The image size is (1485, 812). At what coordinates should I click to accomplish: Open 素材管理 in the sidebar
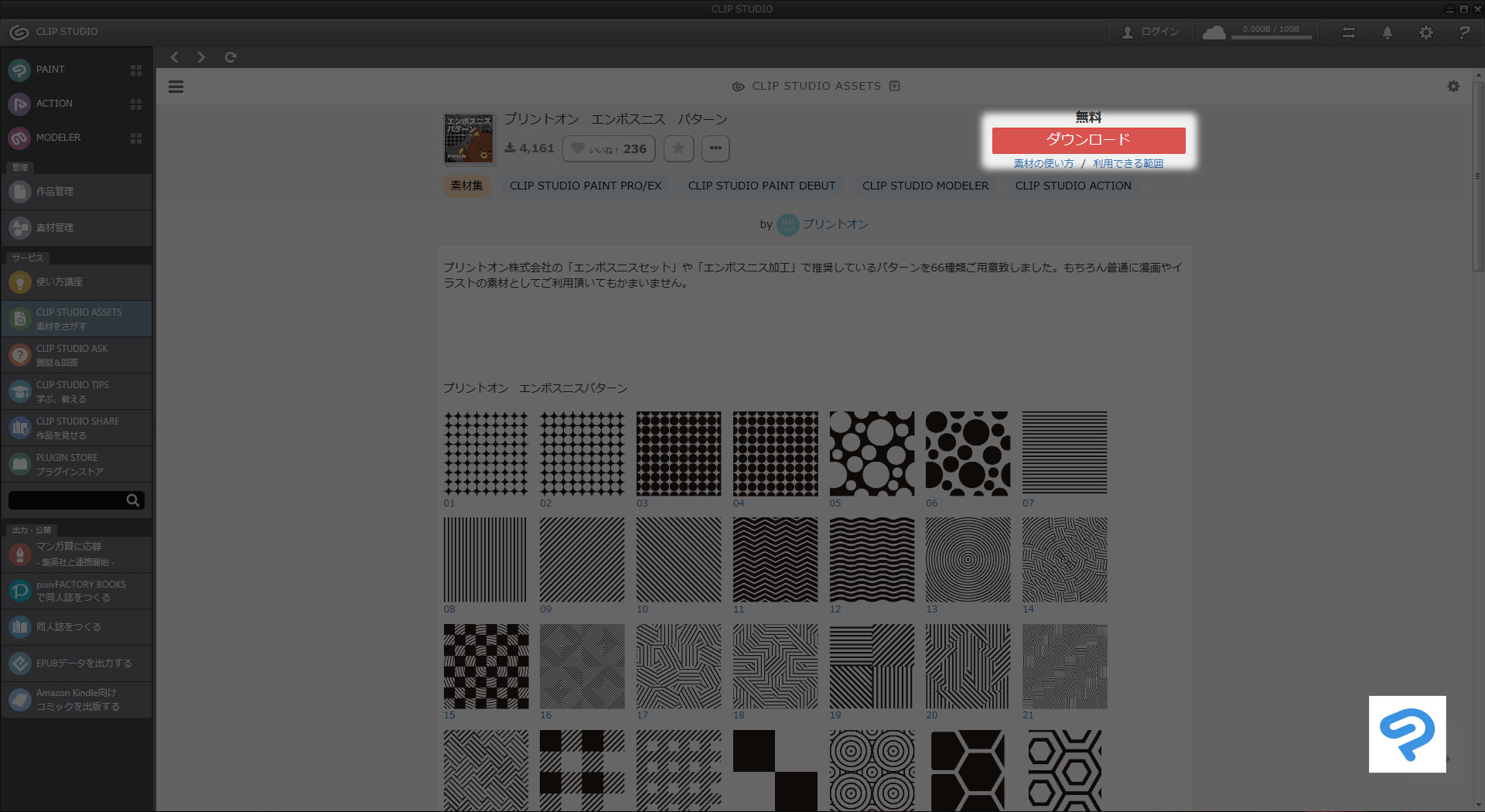tap(77, 228)
